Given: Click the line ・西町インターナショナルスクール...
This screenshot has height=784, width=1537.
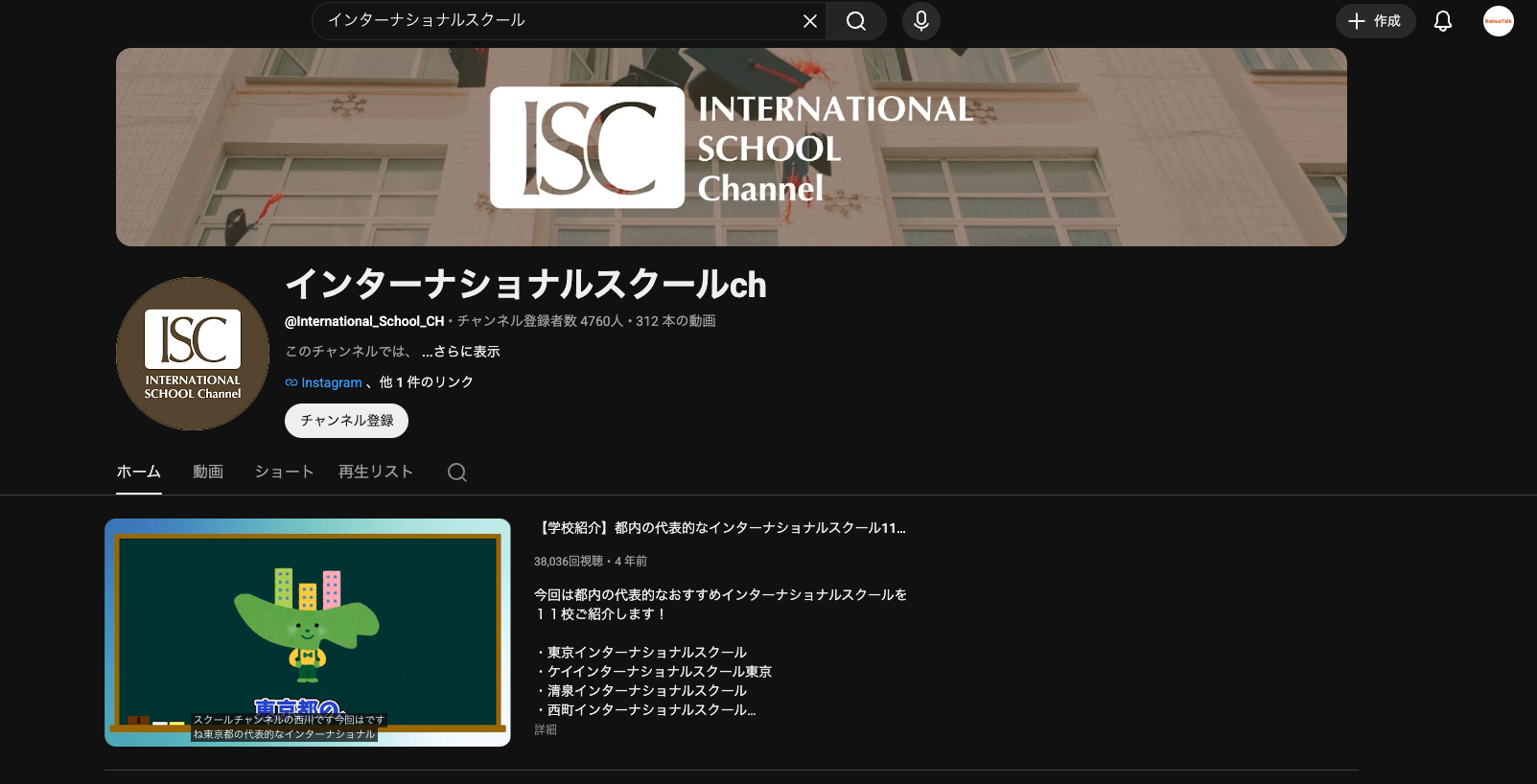Looking at the screenshot, I should [645, 710].
